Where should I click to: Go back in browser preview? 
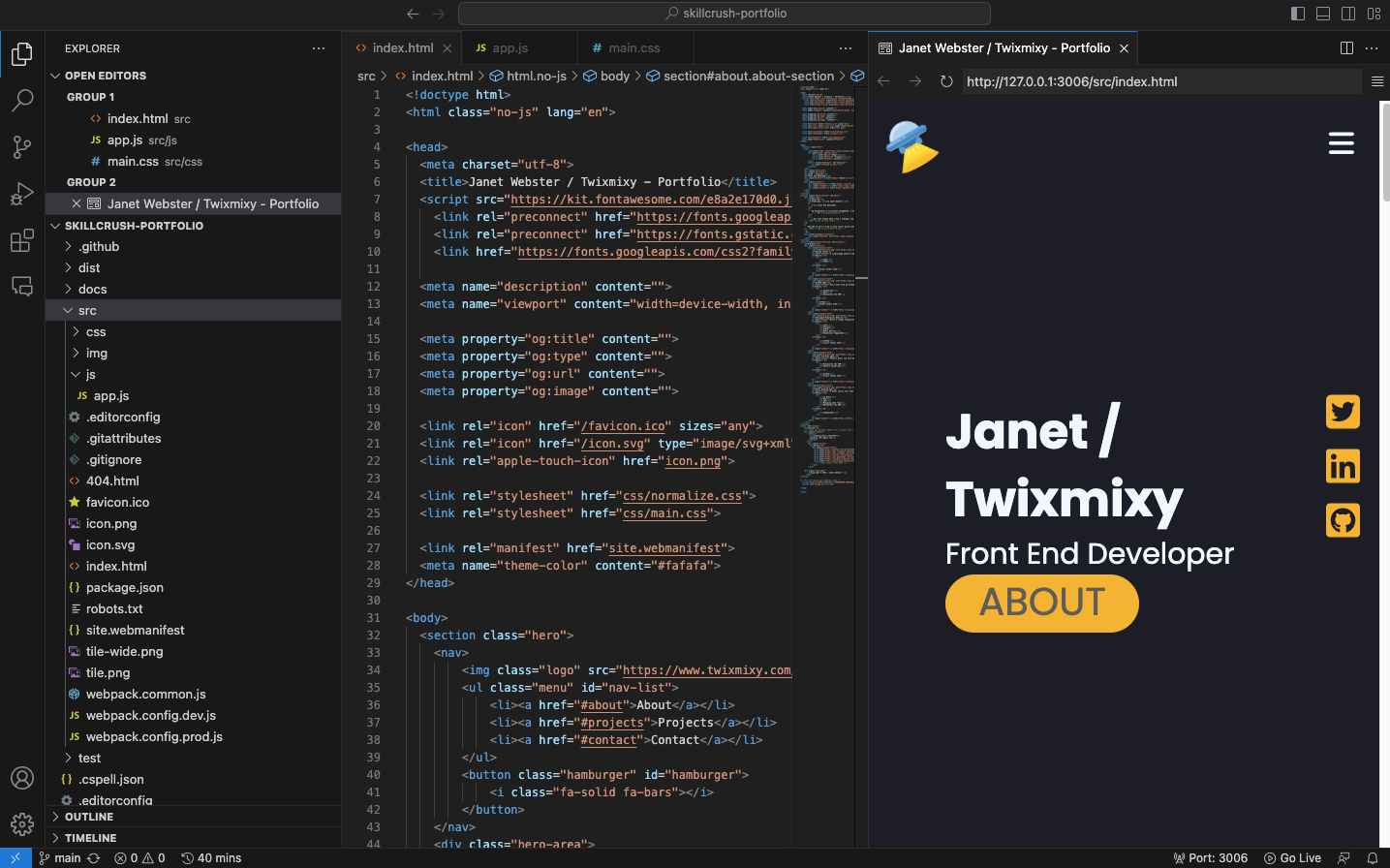[x=883, y=81]
